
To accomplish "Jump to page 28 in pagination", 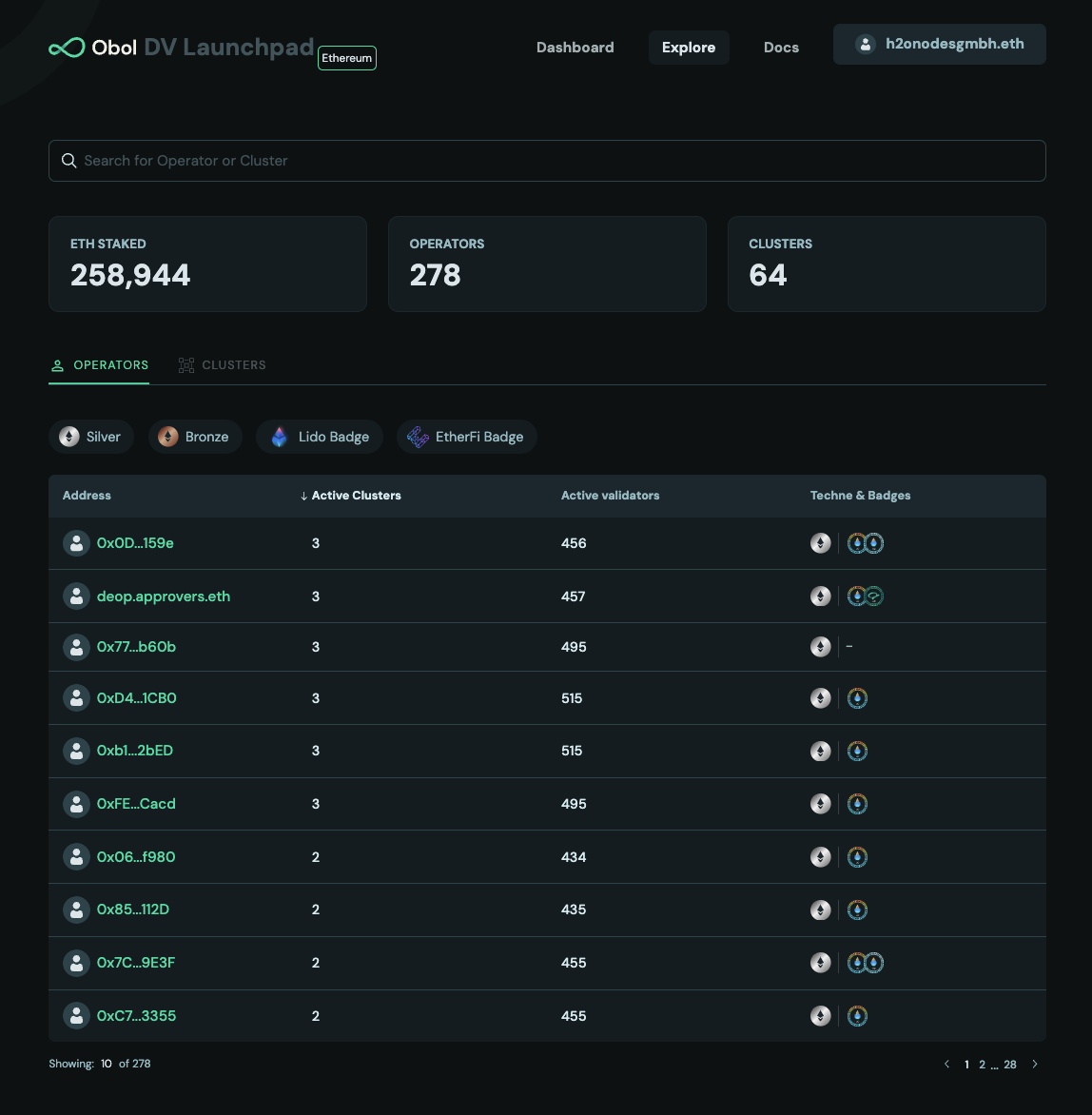I will [x=1010, y=1065].
